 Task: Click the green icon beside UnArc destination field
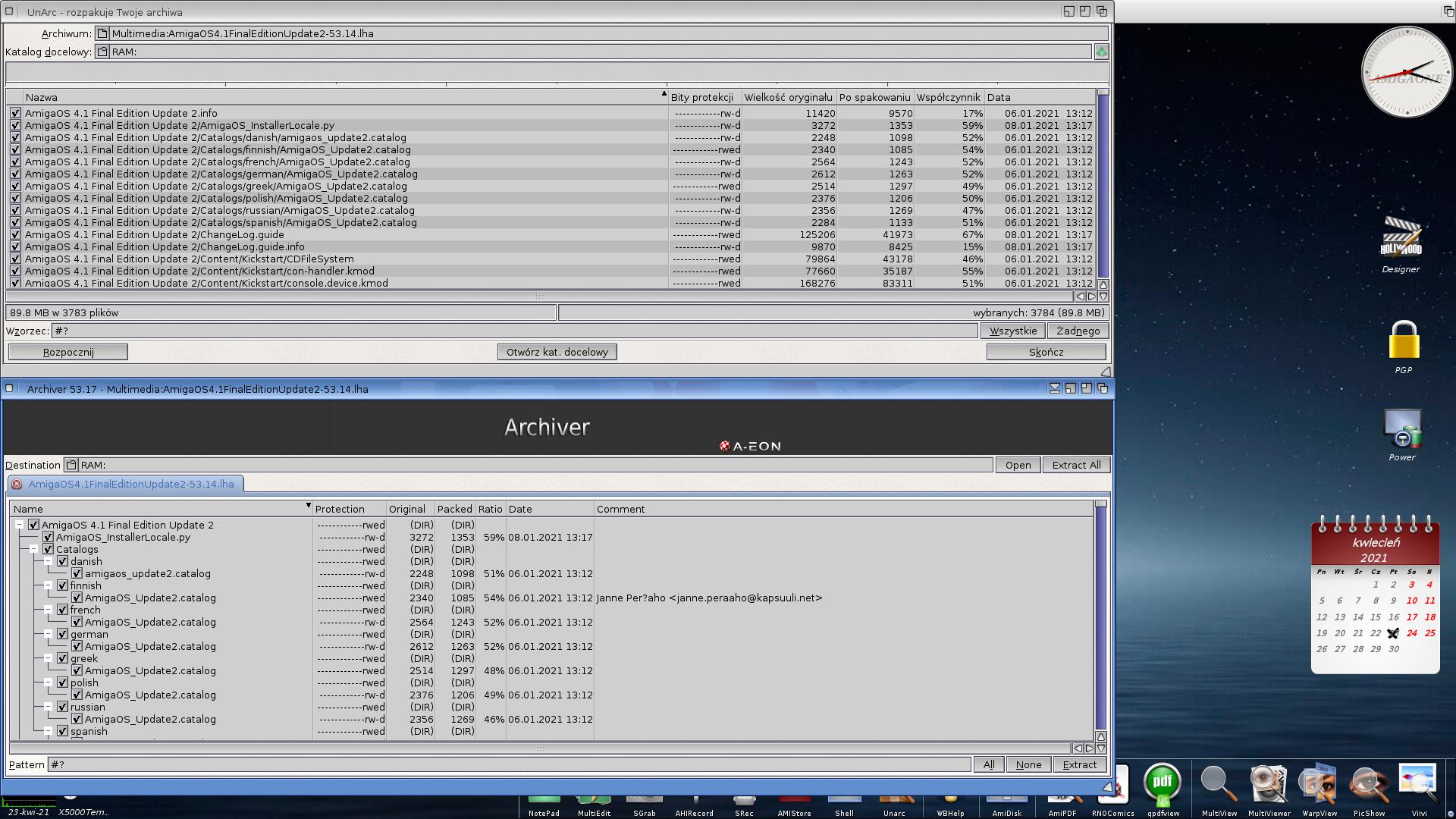click(x=1101, y=52)
